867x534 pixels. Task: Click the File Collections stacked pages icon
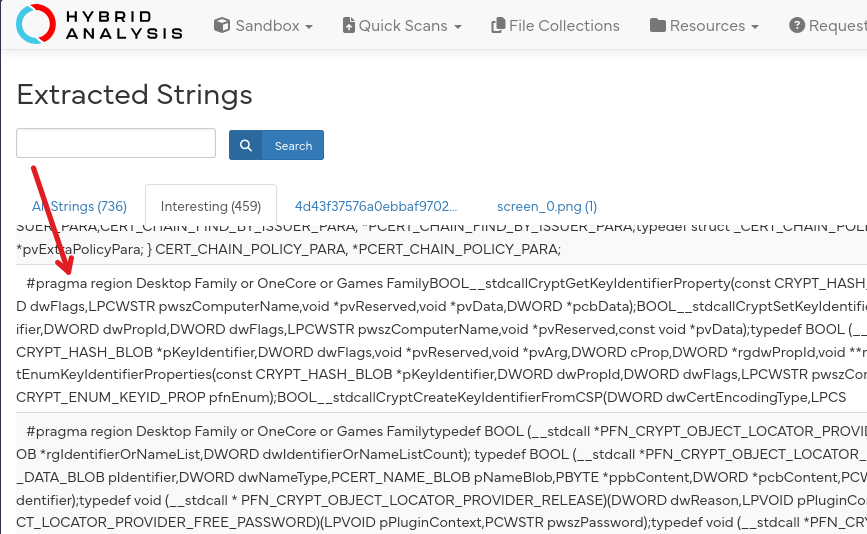click(497, 26)
